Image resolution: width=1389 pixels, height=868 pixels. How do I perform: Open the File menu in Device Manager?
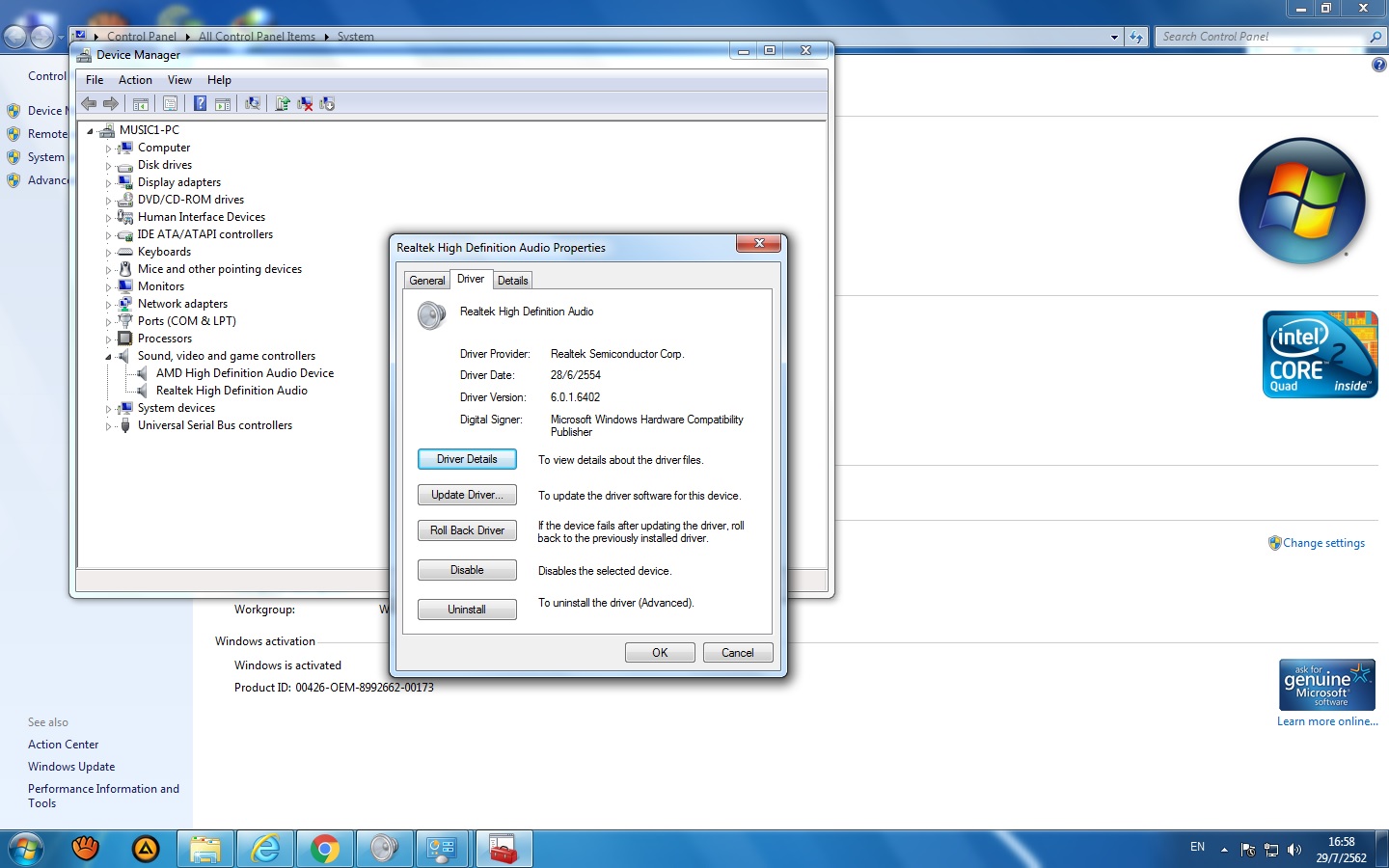pos(95,80)
